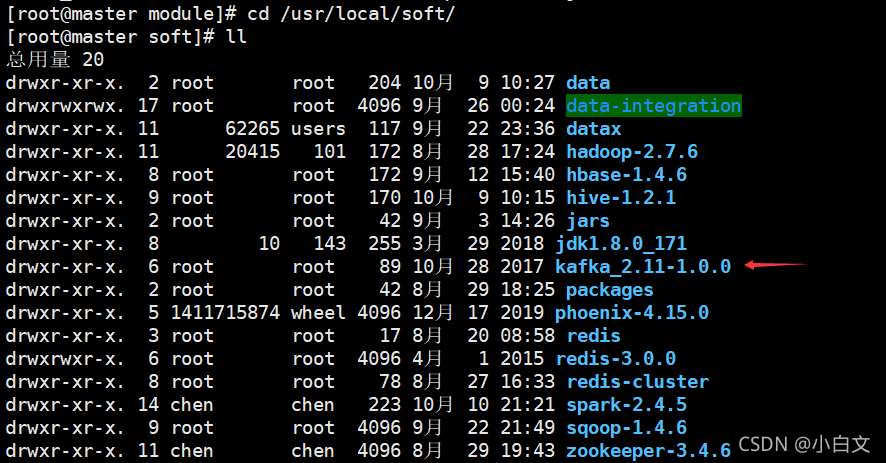This screenshot has width=886, height=463.
Task: Click the 'll' command at the prompt
Action: pos(236,37)
